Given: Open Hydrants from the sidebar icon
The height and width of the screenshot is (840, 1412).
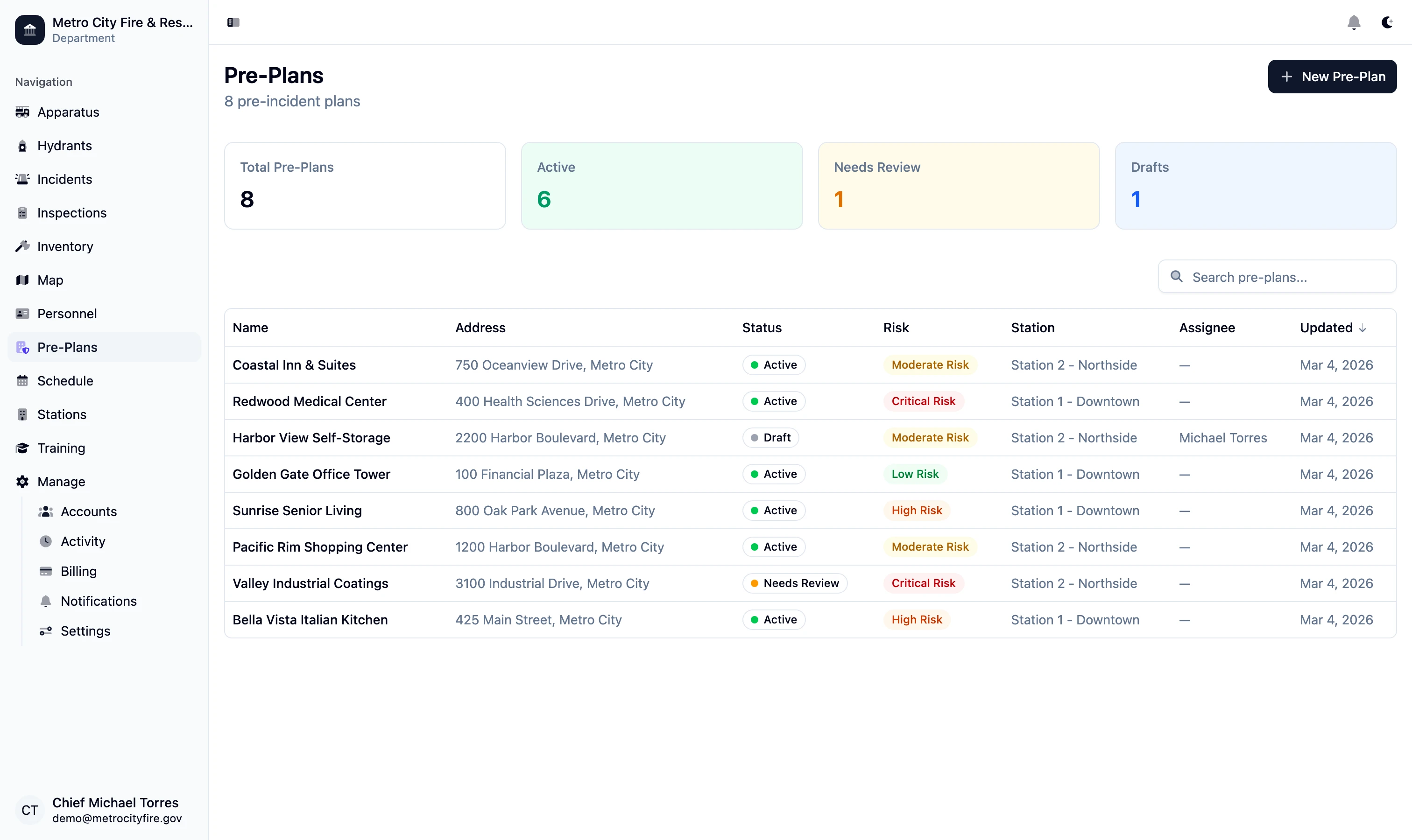Looking at the screenshot, I should click(23, 146).
